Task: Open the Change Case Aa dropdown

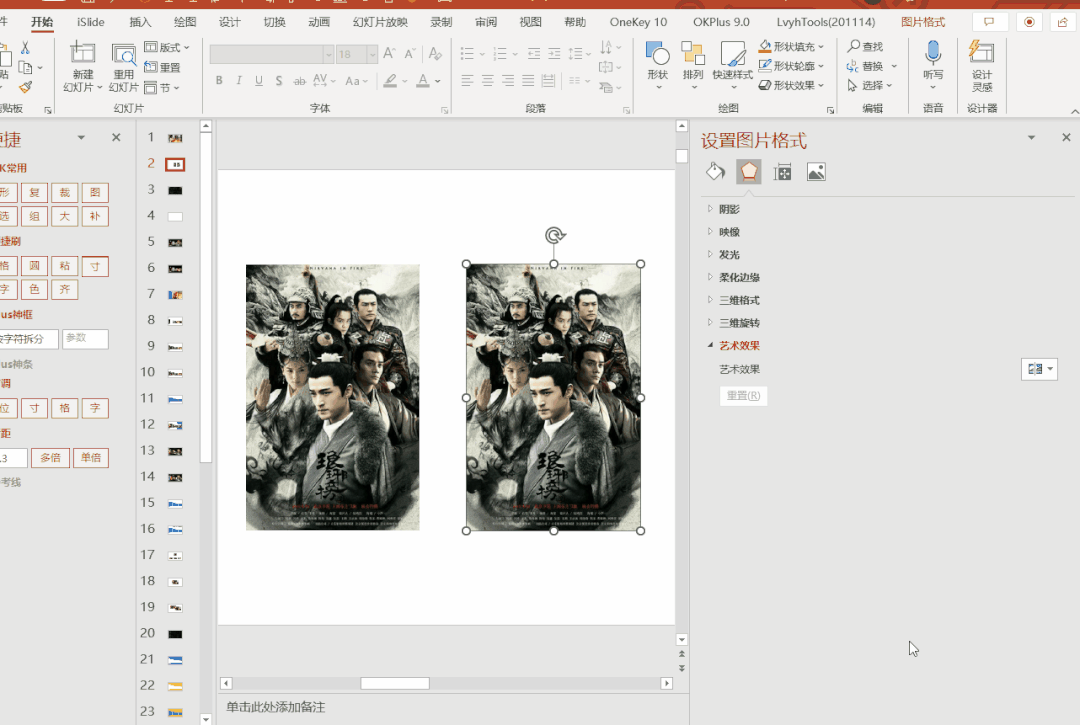Action: click(x=356, y=81)
